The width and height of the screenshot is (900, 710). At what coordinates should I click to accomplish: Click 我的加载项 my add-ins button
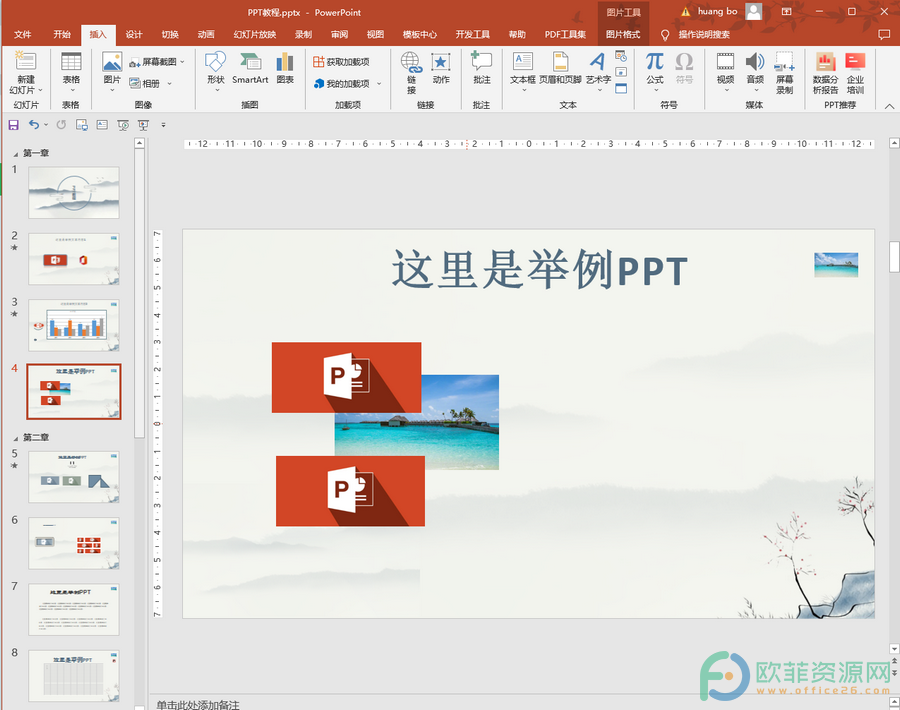pos(342,84)
